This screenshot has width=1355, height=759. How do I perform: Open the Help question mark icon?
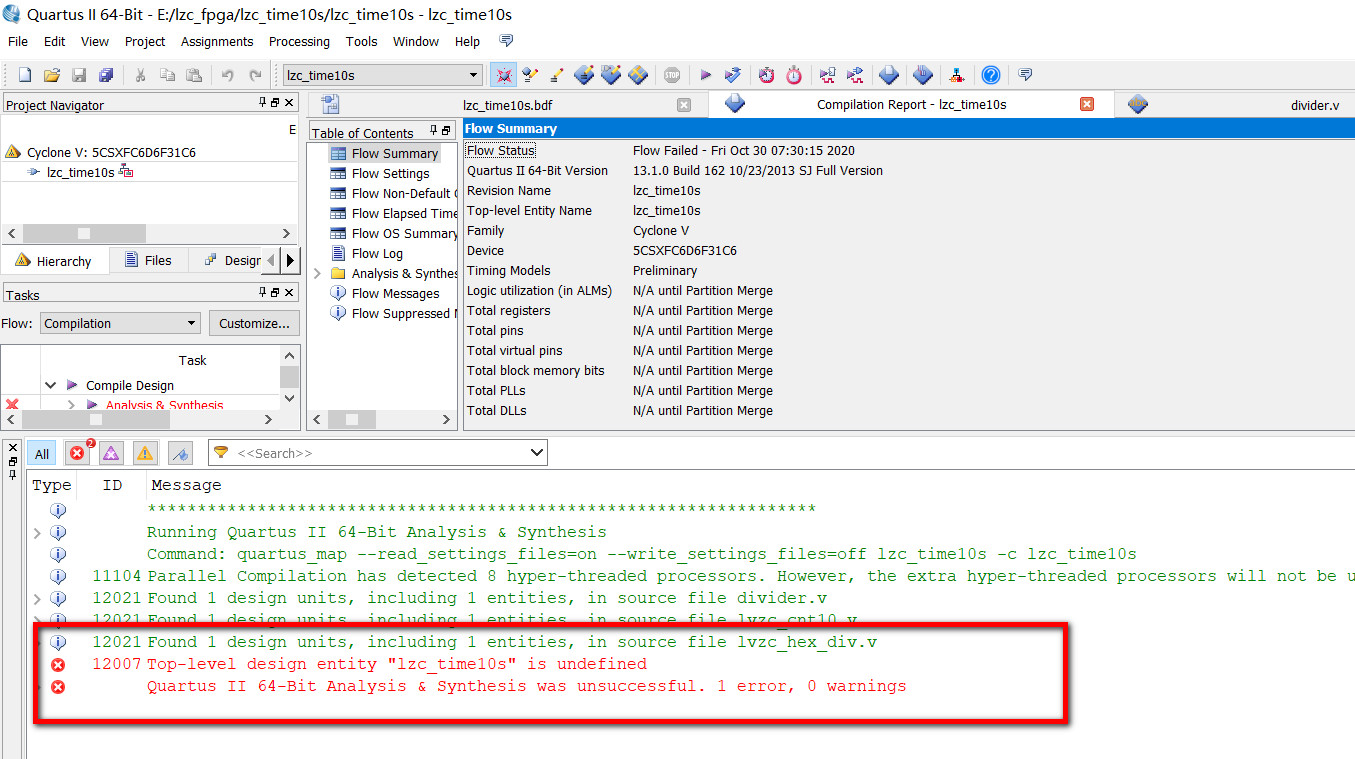click(x=990, y=75)
